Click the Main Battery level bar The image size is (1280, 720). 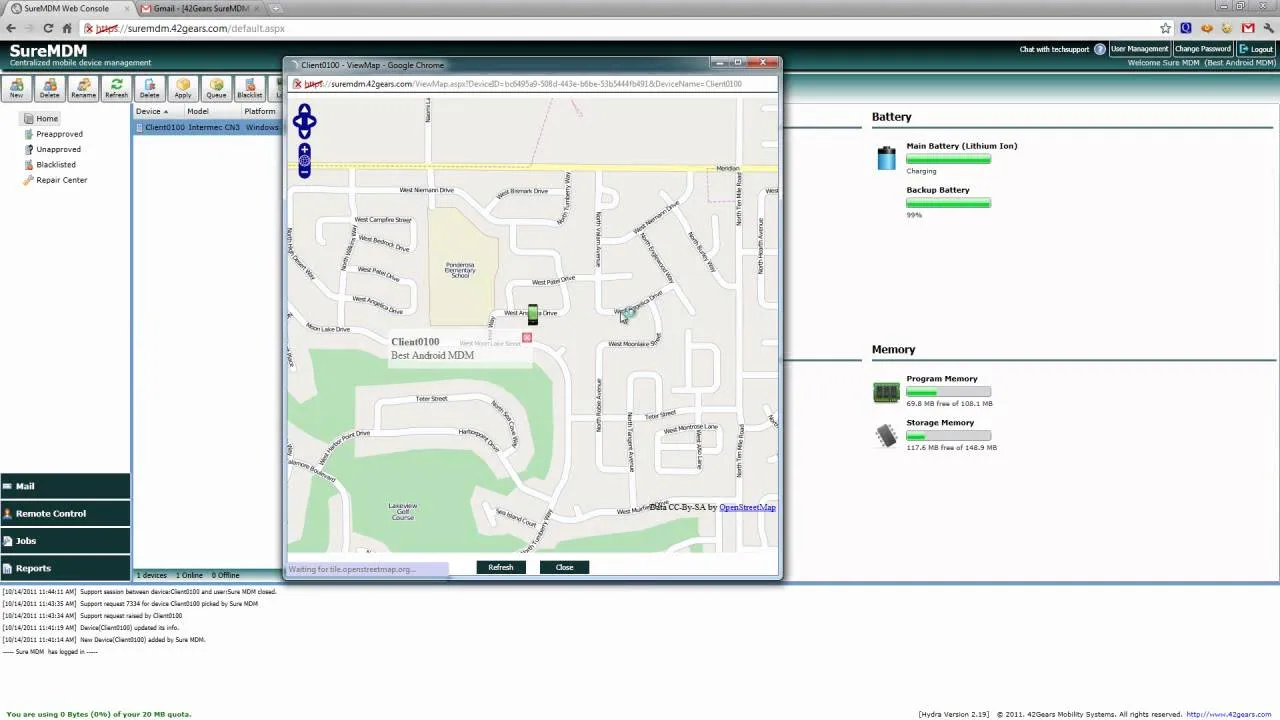point(948,159)
